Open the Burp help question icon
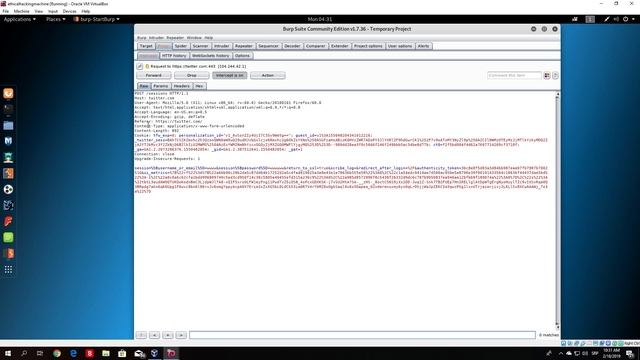The width and height of the screenshot is (640, 360). (555, 76)
